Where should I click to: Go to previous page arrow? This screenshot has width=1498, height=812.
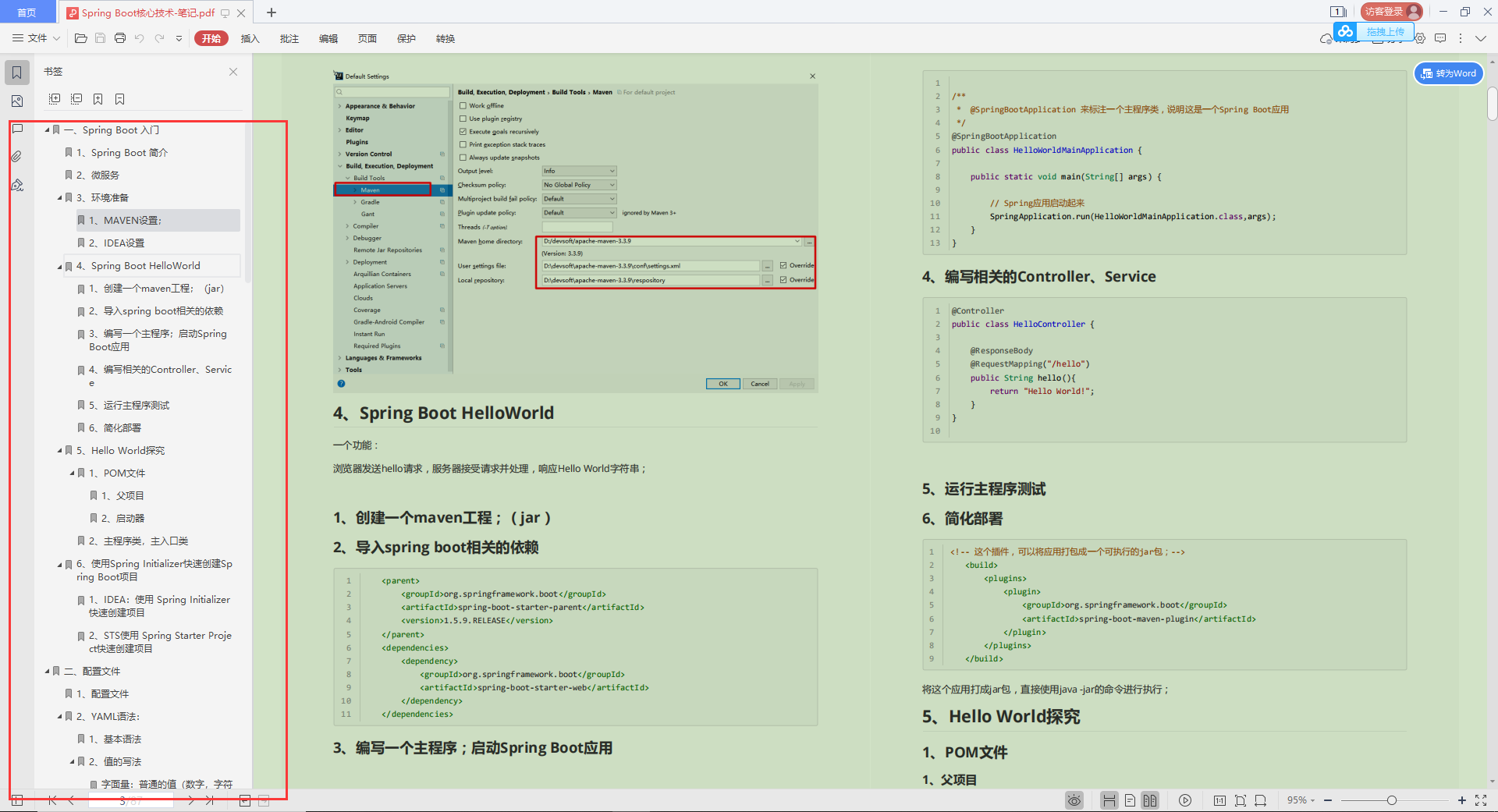click(72, 800)
